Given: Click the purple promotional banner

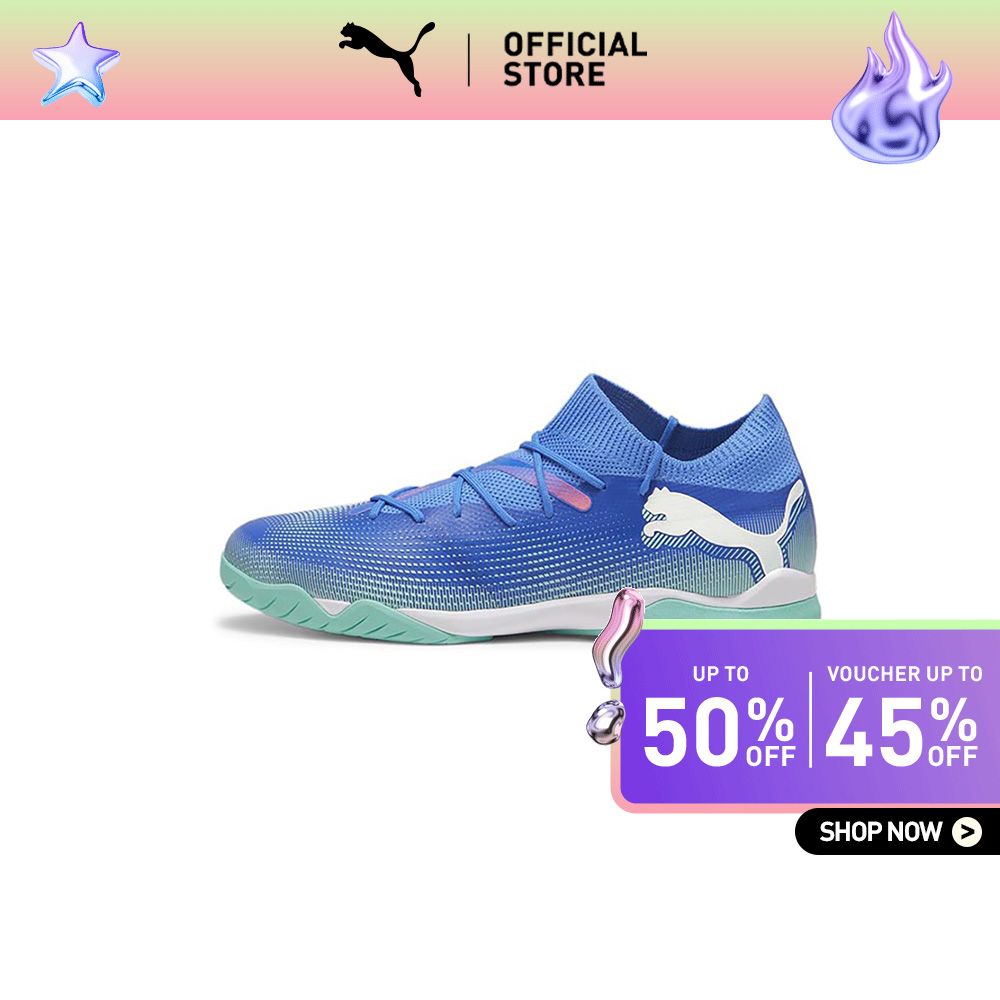Looking at the screenshot, I should tap(807, 717).
